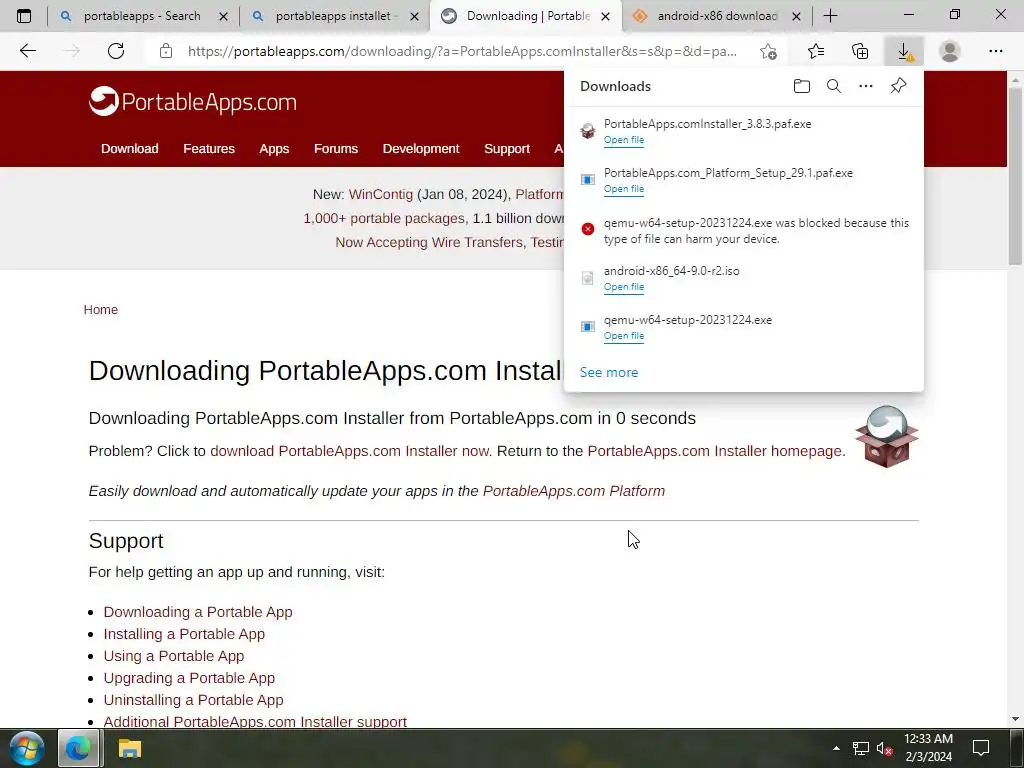Open the Download menu on PortableApps site
Image resolution: width=1024 pixels, height=768 pixels.
pos(129,149)
